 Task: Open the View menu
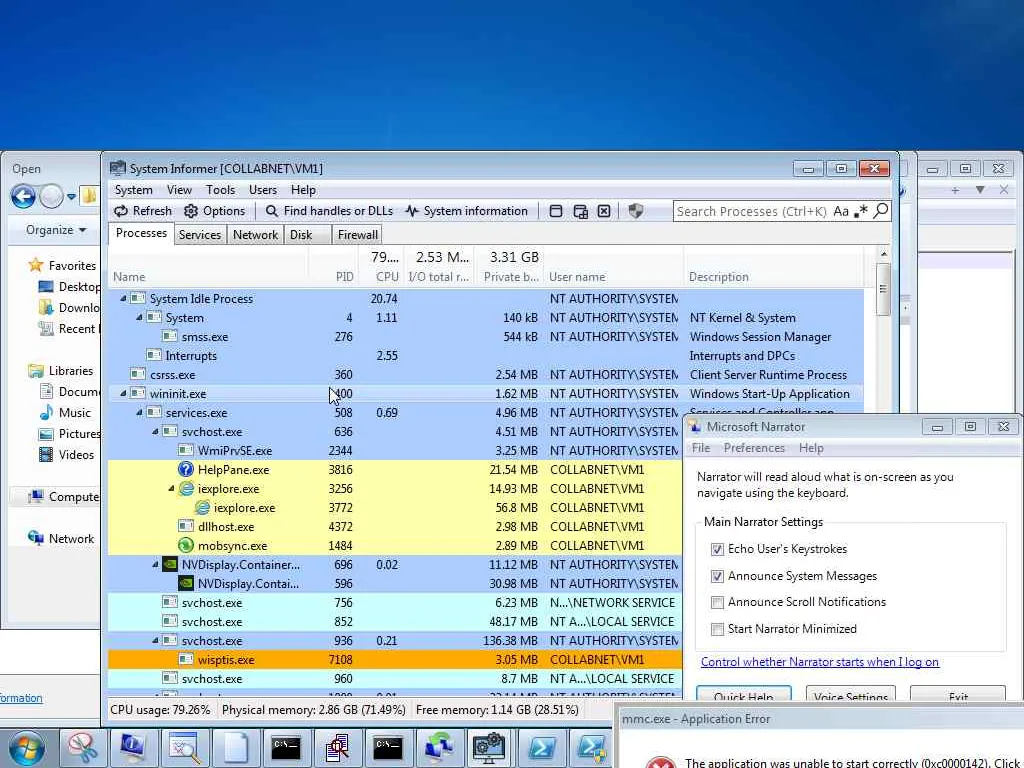pyautogui.click(x=179, y=190)
